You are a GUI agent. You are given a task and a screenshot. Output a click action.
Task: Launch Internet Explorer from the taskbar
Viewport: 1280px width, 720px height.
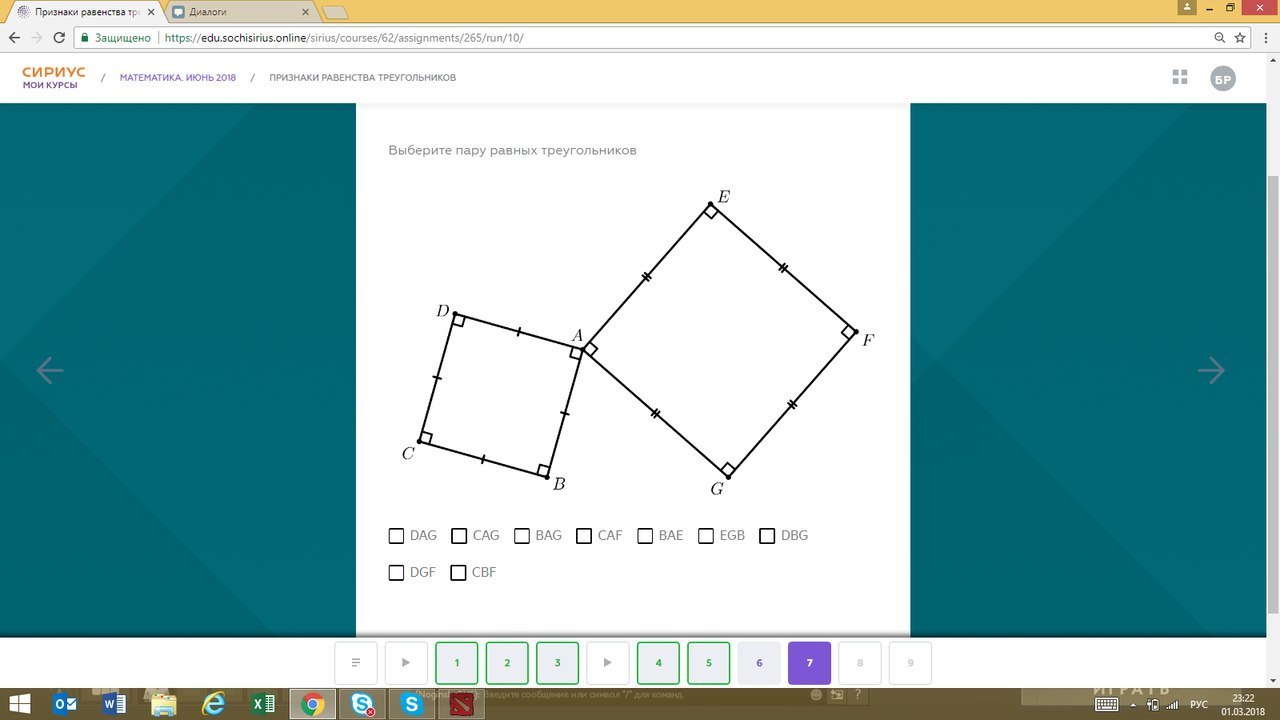213,704
